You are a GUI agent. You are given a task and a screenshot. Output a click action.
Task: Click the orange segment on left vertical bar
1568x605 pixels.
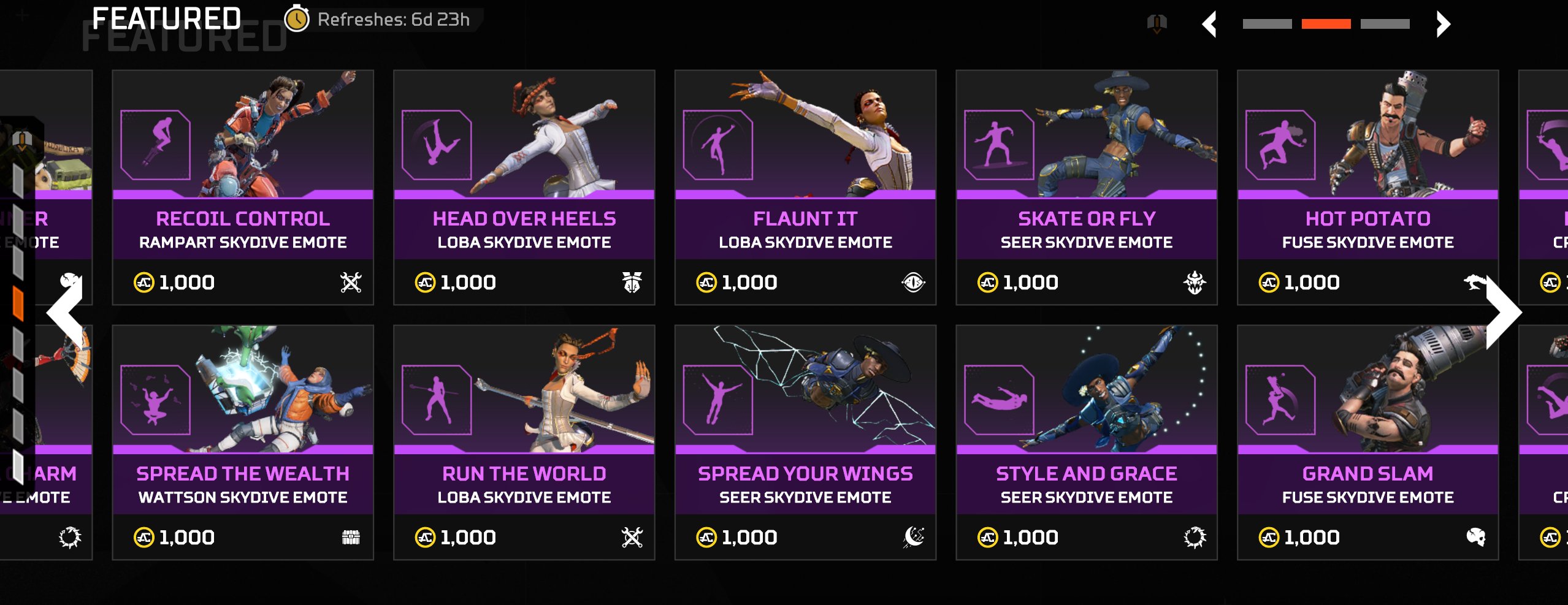pyautogui.click(x=18, y=303)
